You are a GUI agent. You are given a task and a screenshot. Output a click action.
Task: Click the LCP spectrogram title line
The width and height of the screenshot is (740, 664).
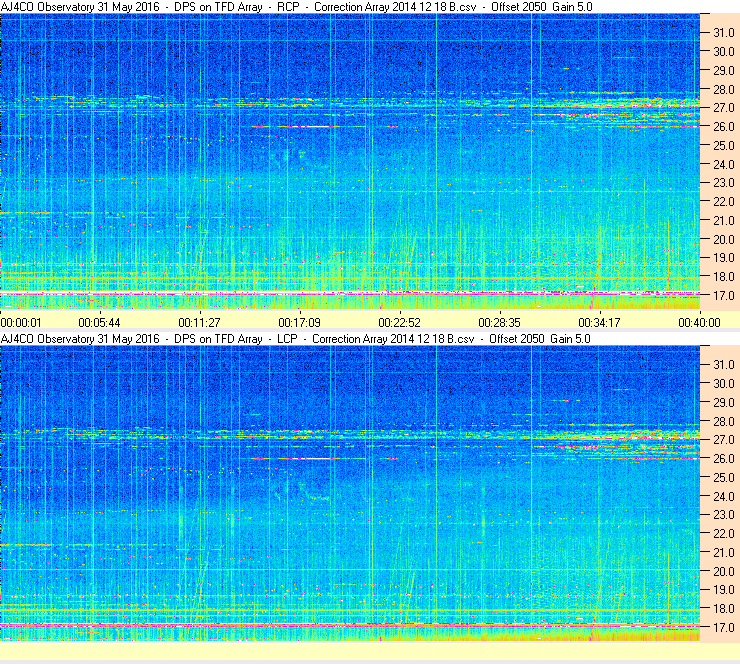click(295, 339)
